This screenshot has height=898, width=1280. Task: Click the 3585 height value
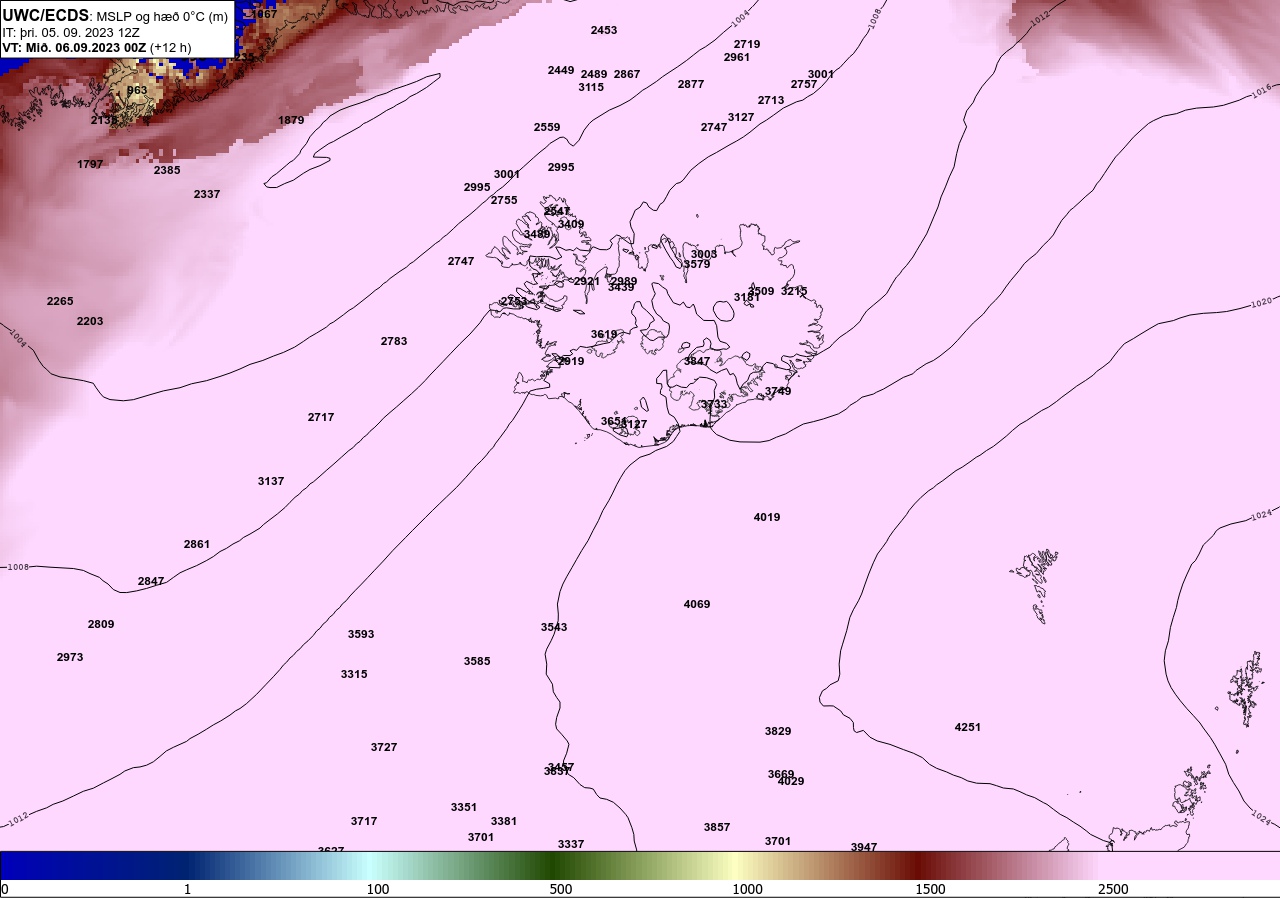point(477,661)
